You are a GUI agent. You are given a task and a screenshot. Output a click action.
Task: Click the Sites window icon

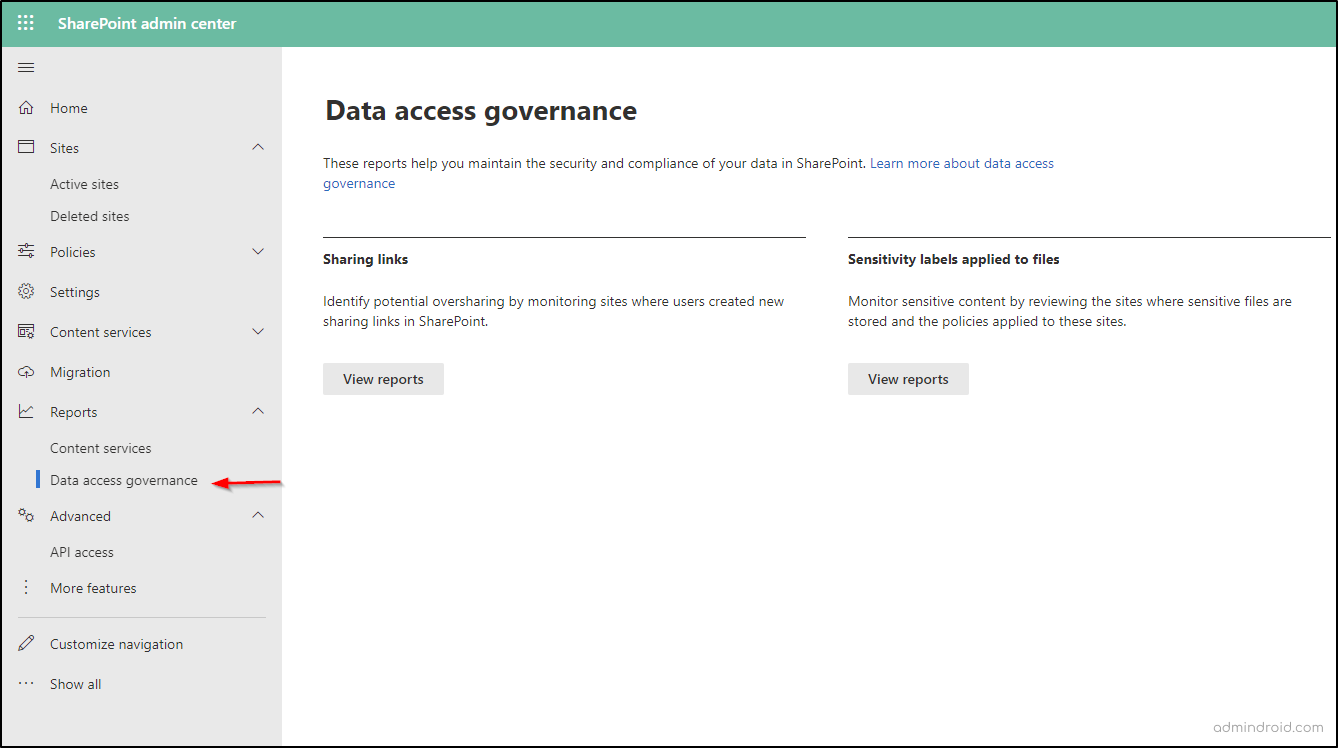[26, 148]
